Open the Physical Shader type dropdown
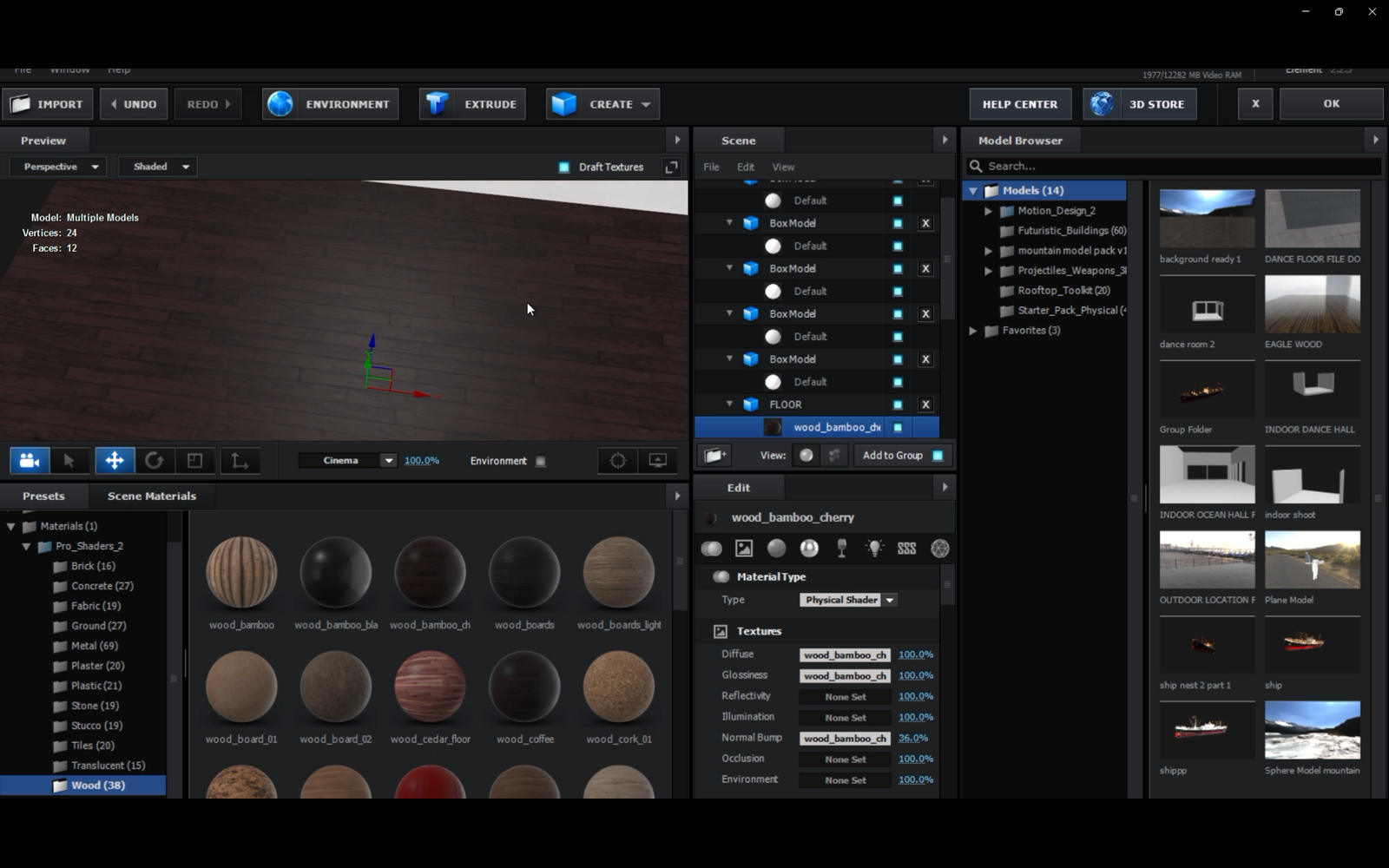This screenshot has width=1389, height=868. [848, 600]
